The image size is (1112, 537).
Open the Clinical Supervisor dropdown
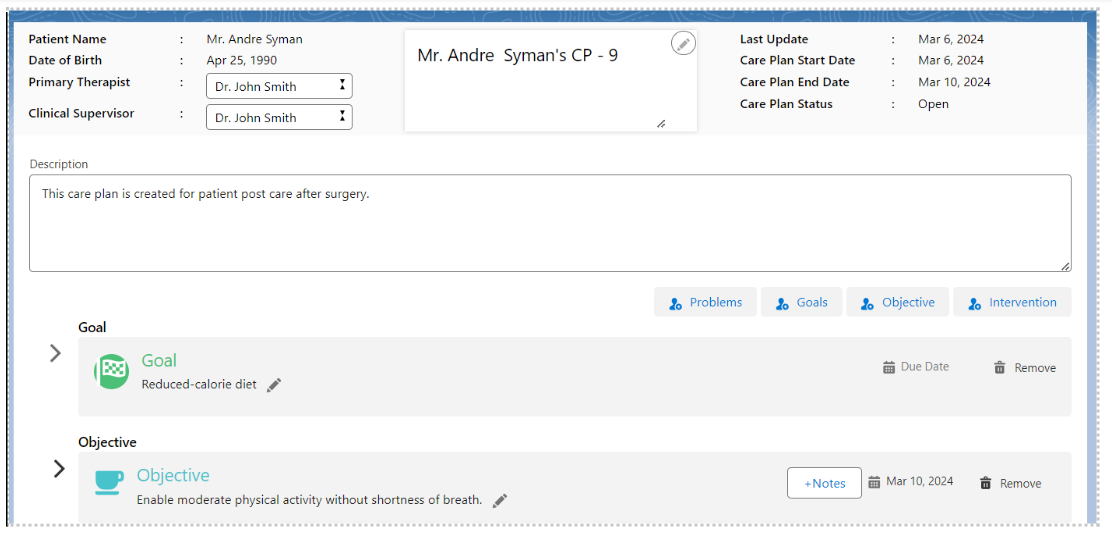(279, 117)
